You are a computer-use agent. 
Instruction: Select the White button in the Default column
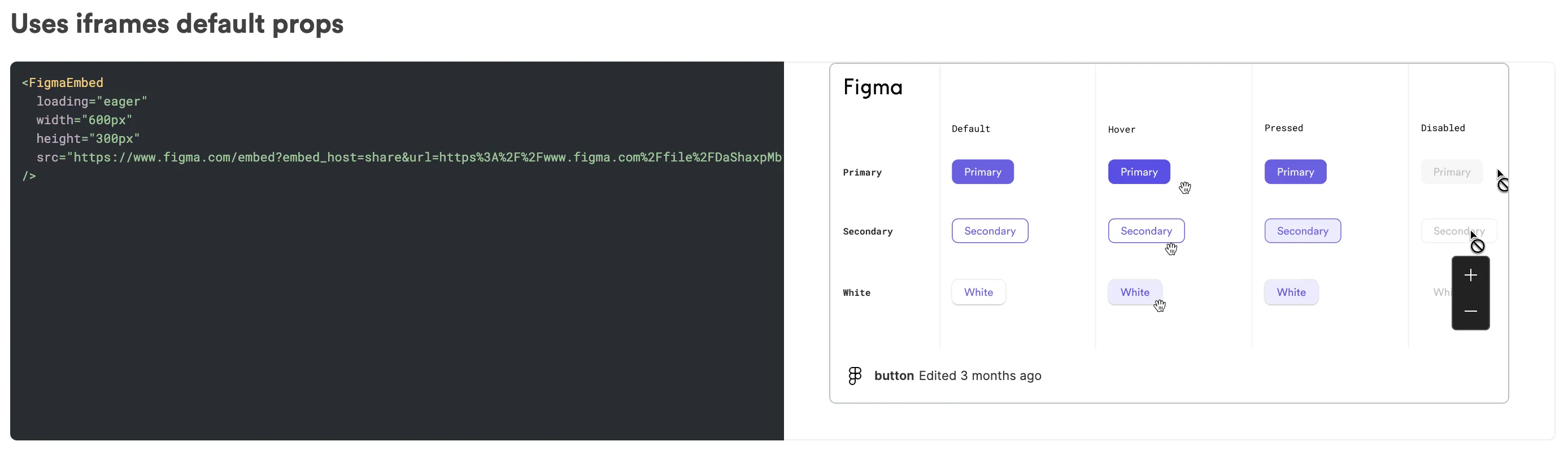click(x=978, y=292)
